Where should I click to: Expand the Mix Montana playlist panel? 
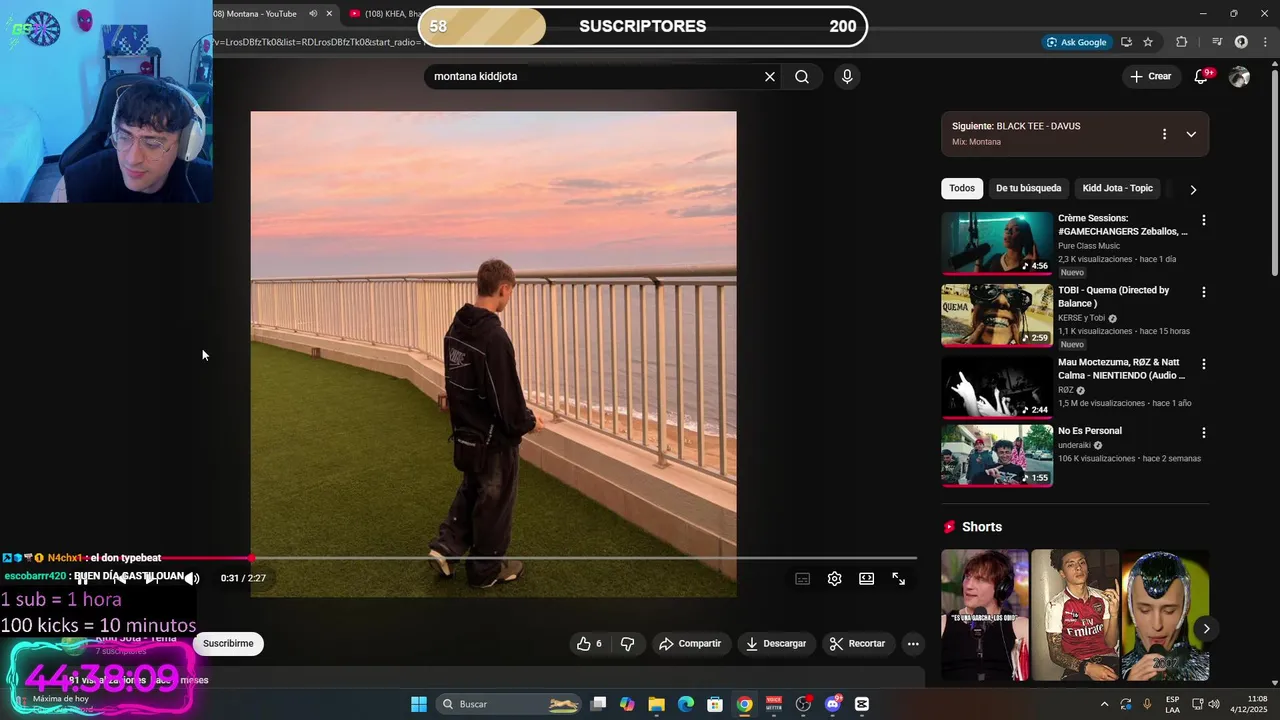tap(1191, 134)
